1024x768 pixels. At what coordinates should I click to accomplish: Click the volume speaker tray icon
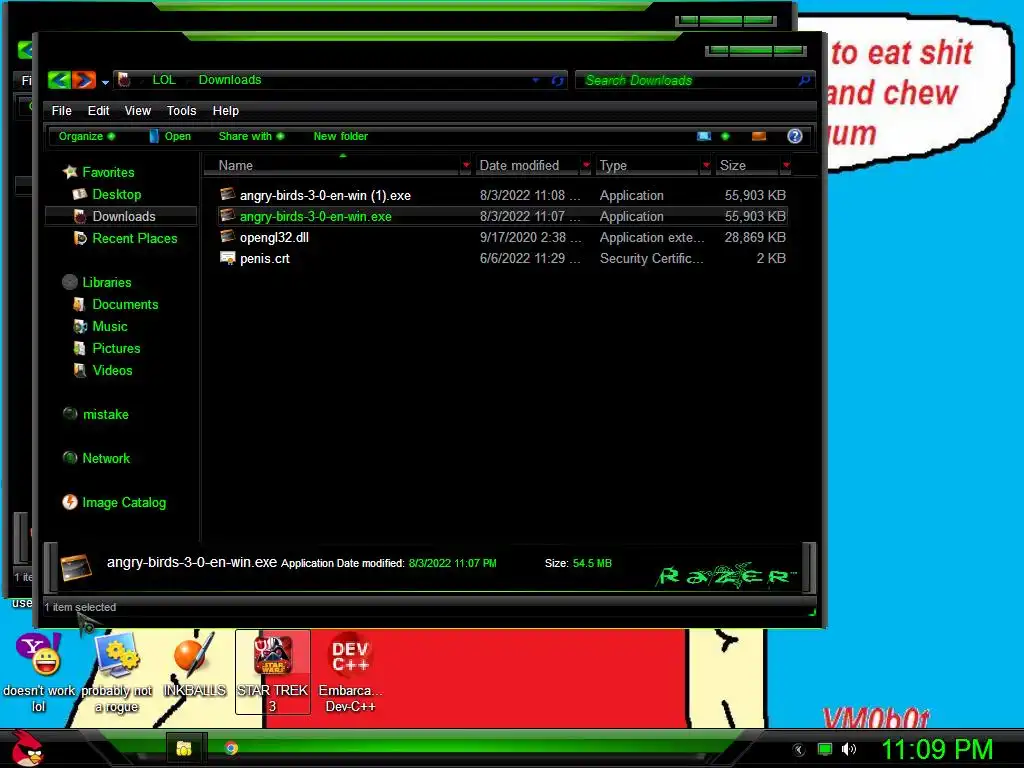[849, 749]
